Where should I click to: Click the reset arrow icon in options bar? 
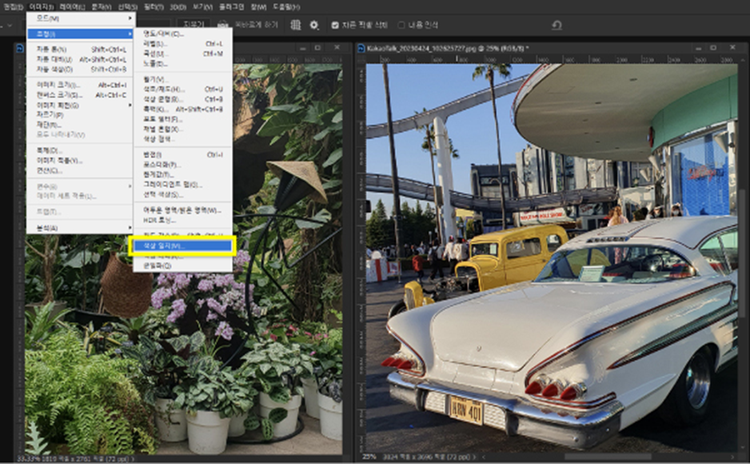click(556, 25)
